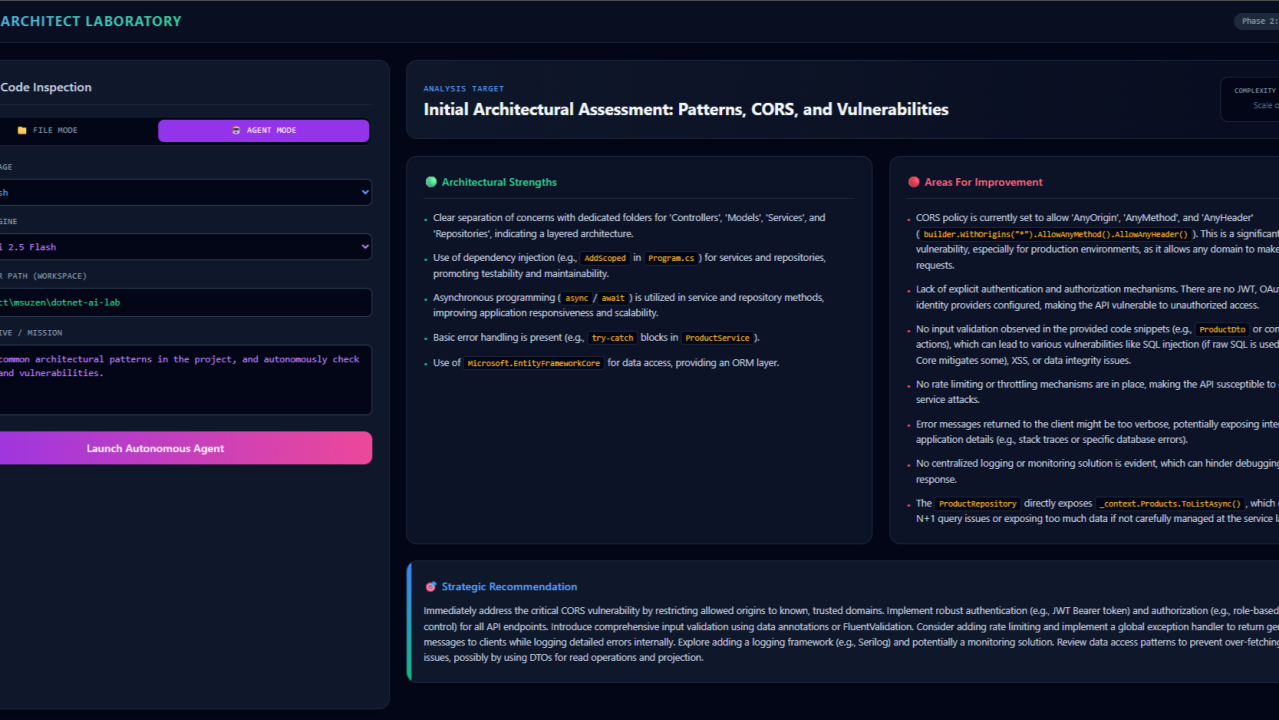
Task: Click the target icon beside Strategic Recommendation
Action: click(431, 587)
